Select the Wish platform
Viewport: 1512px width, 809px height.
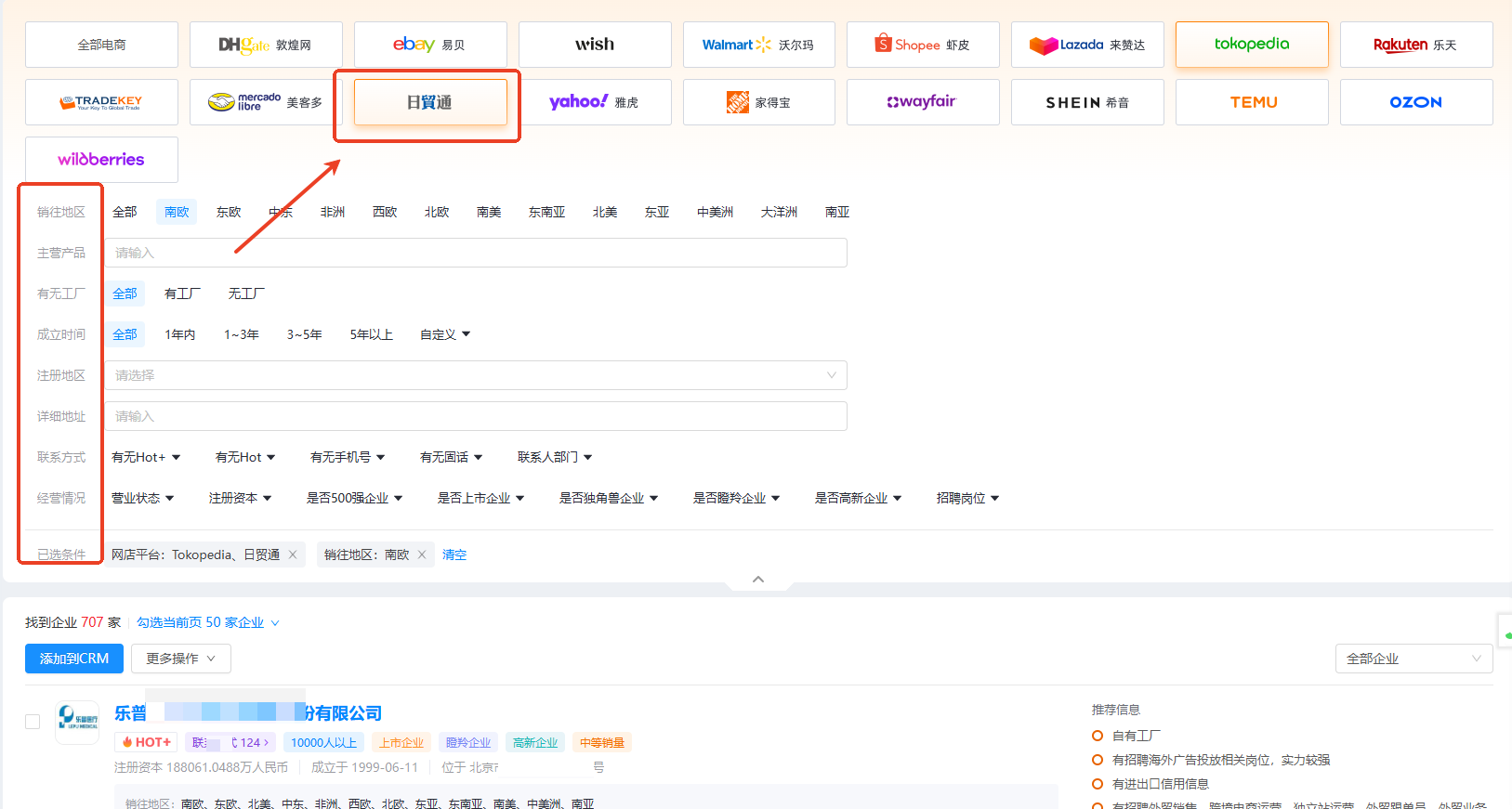pyautogui.click(x=595, y=45)
